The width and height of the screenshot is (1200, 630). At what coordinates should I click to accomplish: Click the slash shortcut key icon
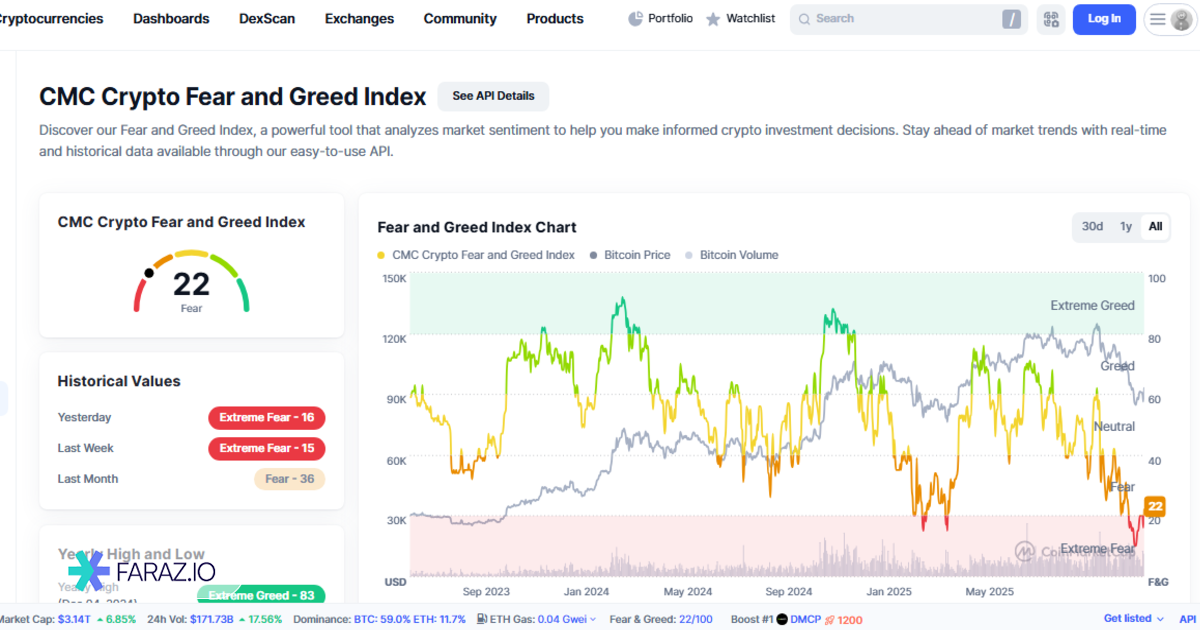(1012, 19)
